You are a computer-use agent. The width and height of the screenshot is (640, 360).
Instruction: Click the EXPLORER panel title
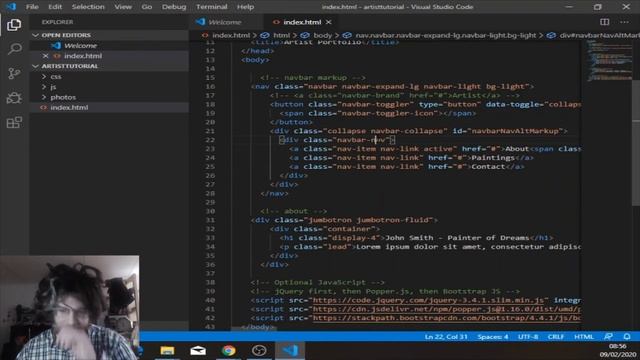(x=58, y=22)
